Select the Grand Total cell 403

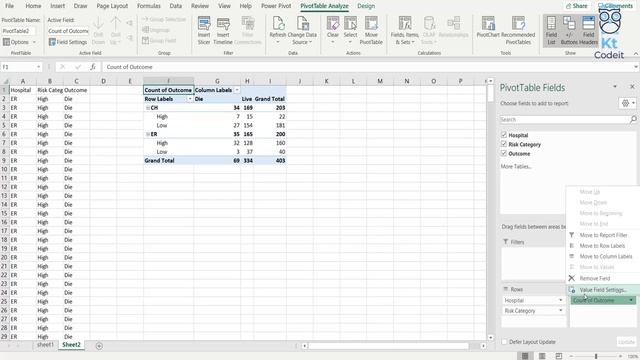[x=270, y=160]
